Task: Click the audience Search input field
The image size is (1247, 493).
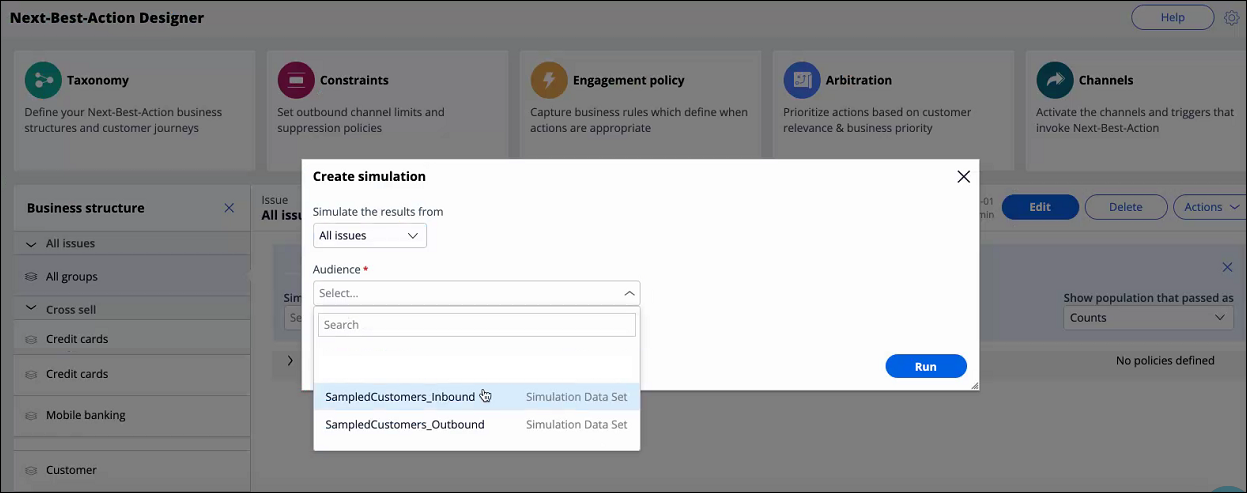Action: pyautogui.click(x=476, y=325)
